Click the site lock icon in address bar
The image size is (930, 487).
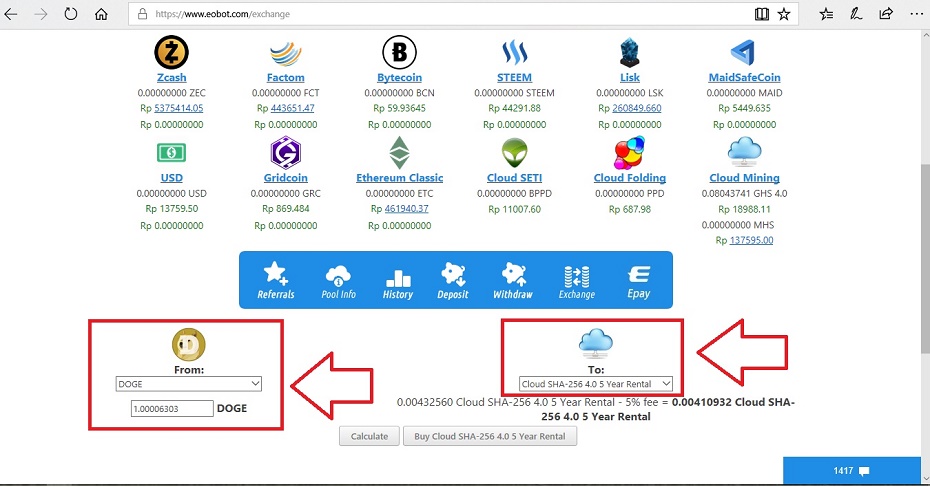[x=142, y=14]
